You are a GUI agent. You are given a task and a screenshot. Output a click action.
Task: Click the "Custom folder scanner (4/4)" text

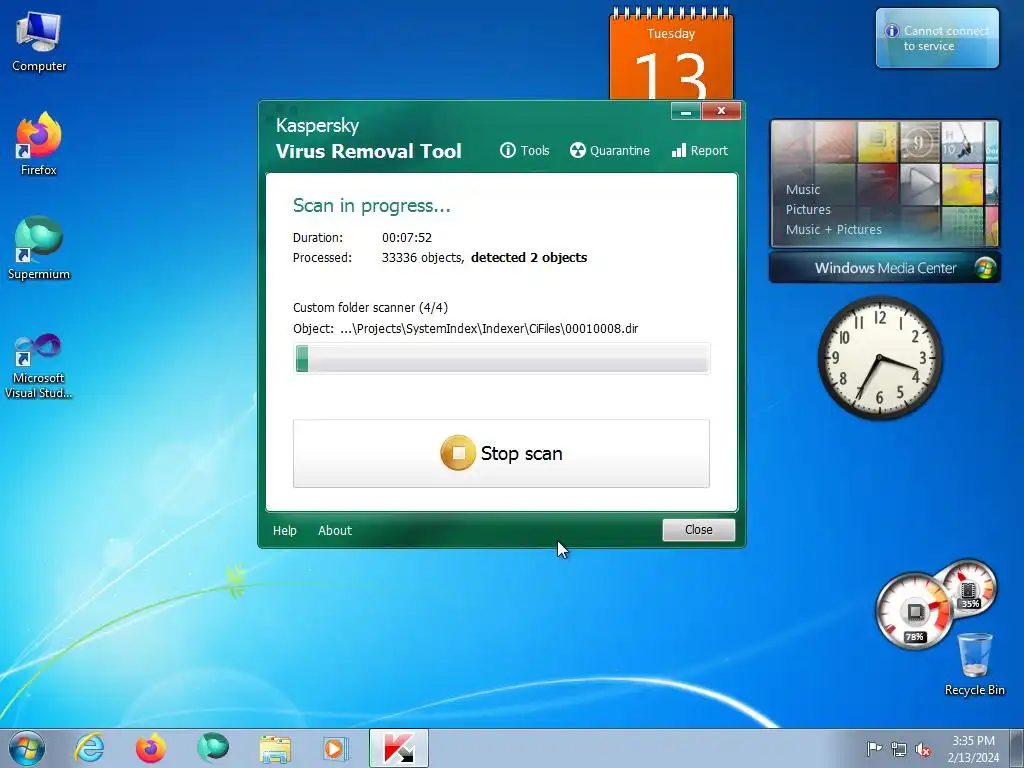370,308
